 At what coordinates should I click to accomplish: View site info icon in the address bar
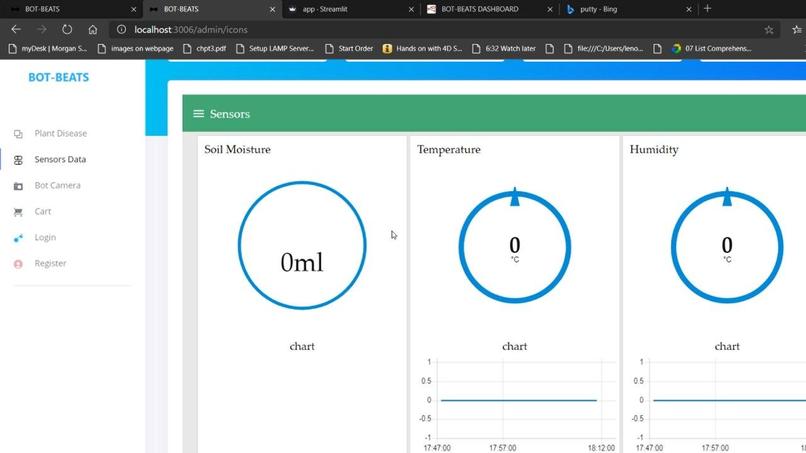121,30
